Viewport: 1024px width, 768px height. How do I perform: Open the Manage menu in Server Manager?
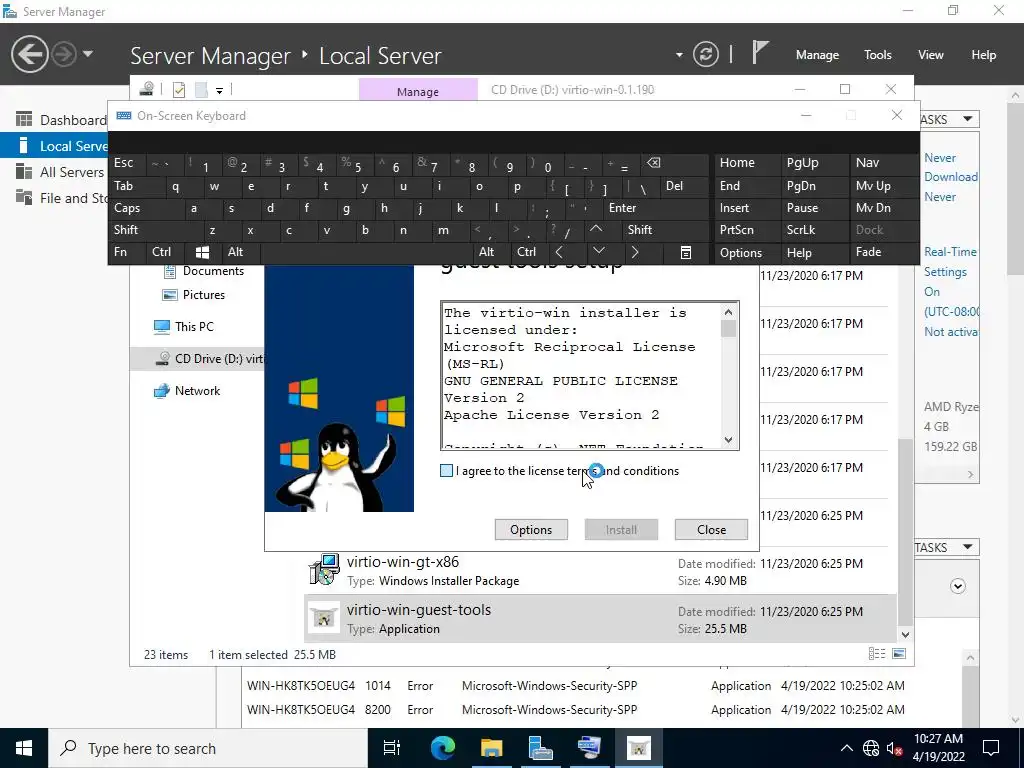tap(817, 55)
